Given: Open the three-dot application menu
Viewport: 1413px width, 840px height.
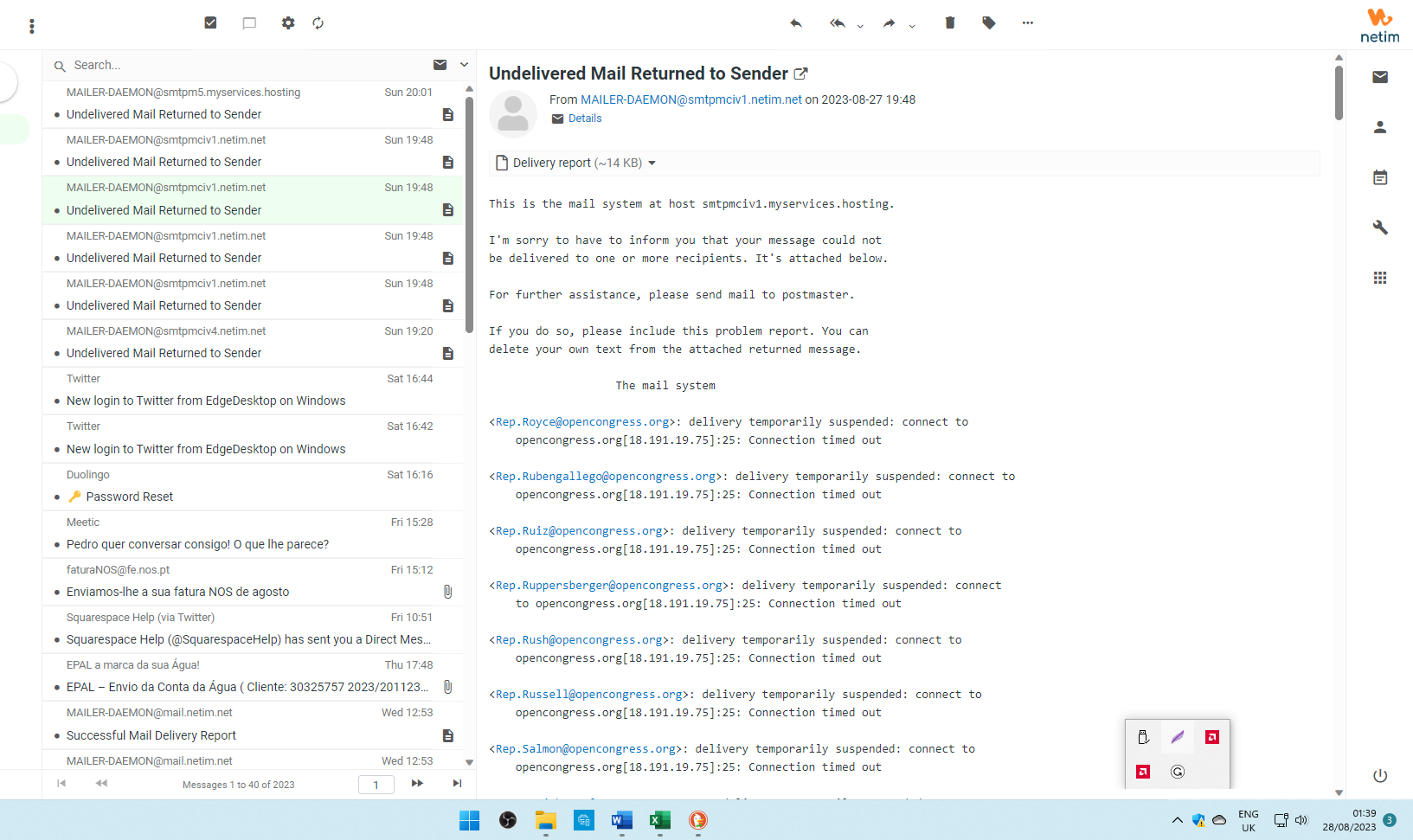Looking at the screenshot, I should [x=32, y=26].
